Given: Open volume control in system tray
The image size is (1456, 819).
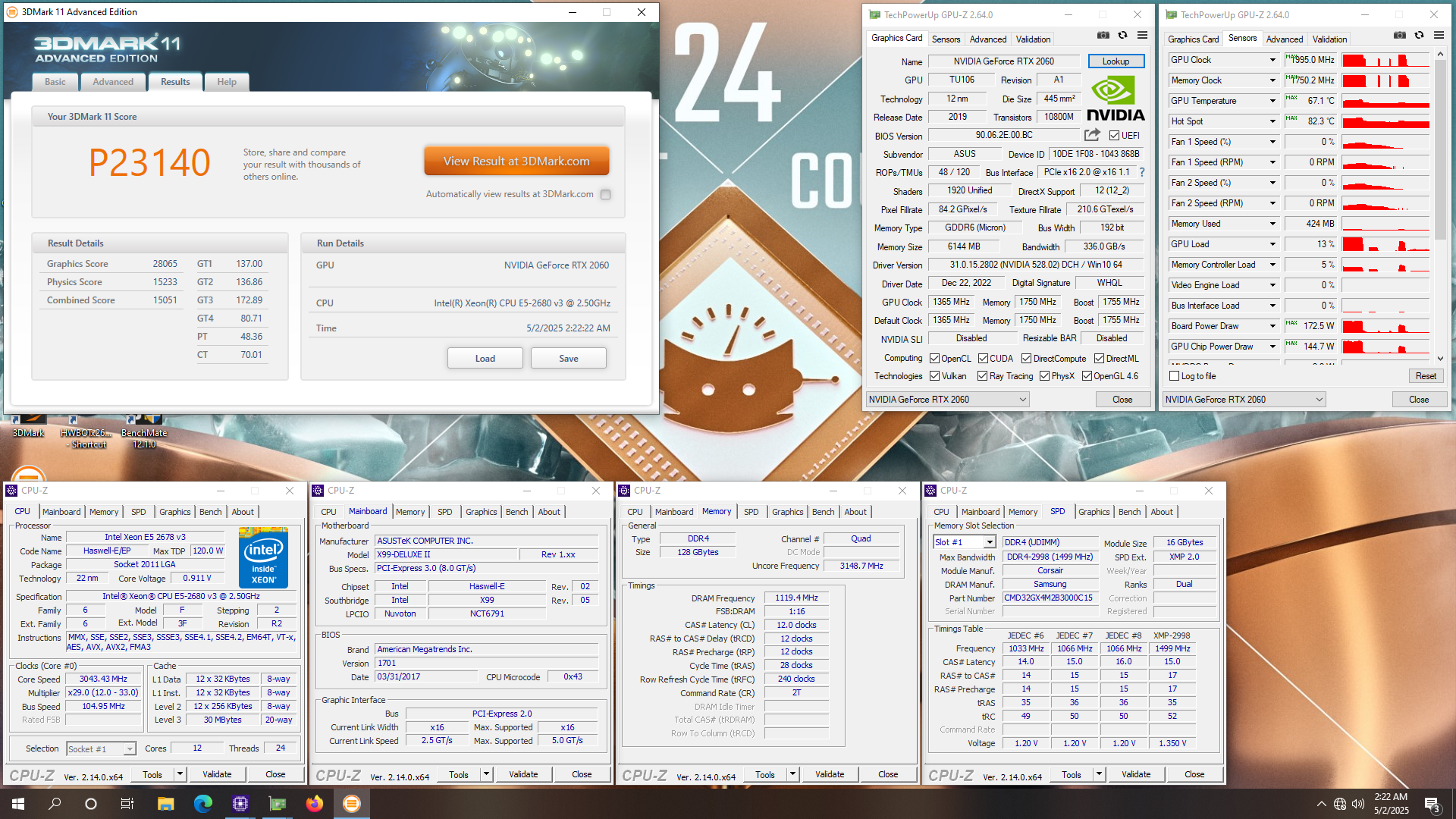Looking at the screenshot, I should 1357,804.
